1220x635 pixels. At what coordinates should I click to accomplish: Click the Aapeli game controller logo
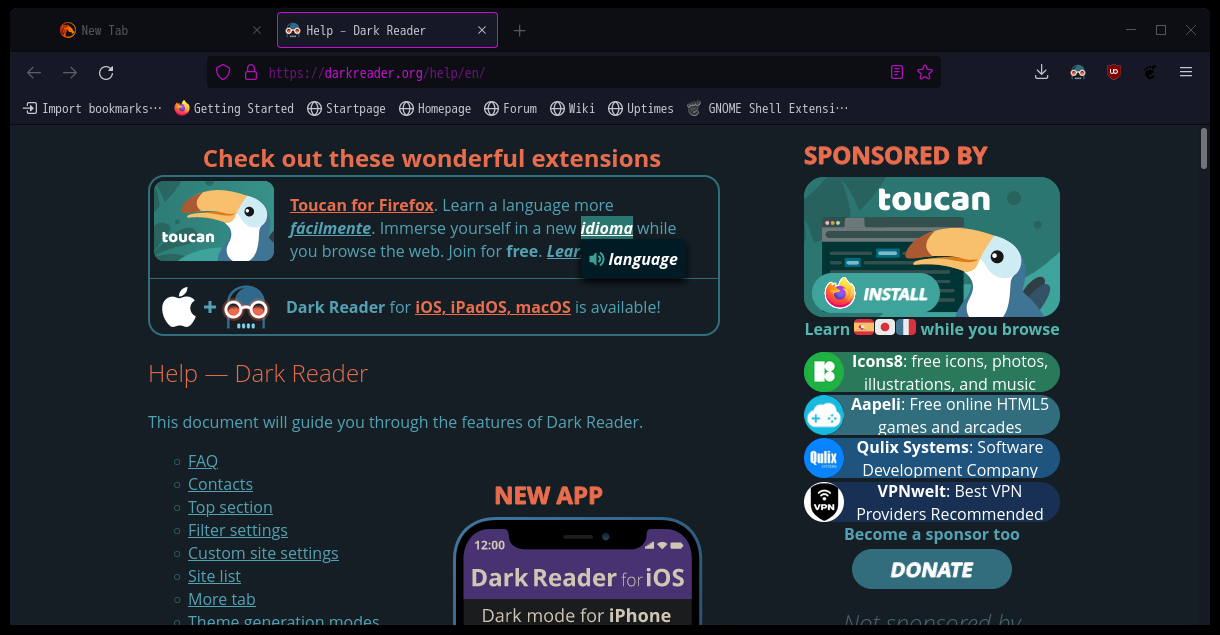pyautogui.click(x=824, y=415)
